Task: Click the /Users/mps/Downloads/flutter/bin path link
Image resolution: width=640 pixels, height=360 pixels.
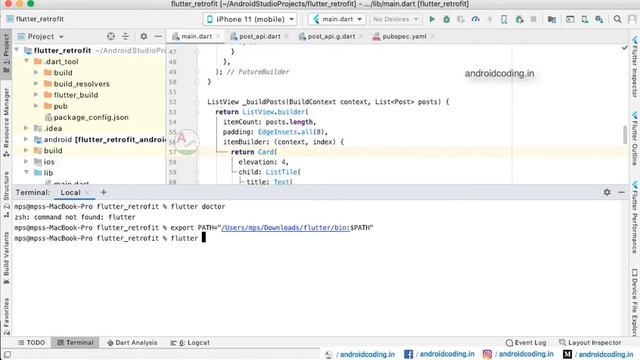Action: coord(285,228)
